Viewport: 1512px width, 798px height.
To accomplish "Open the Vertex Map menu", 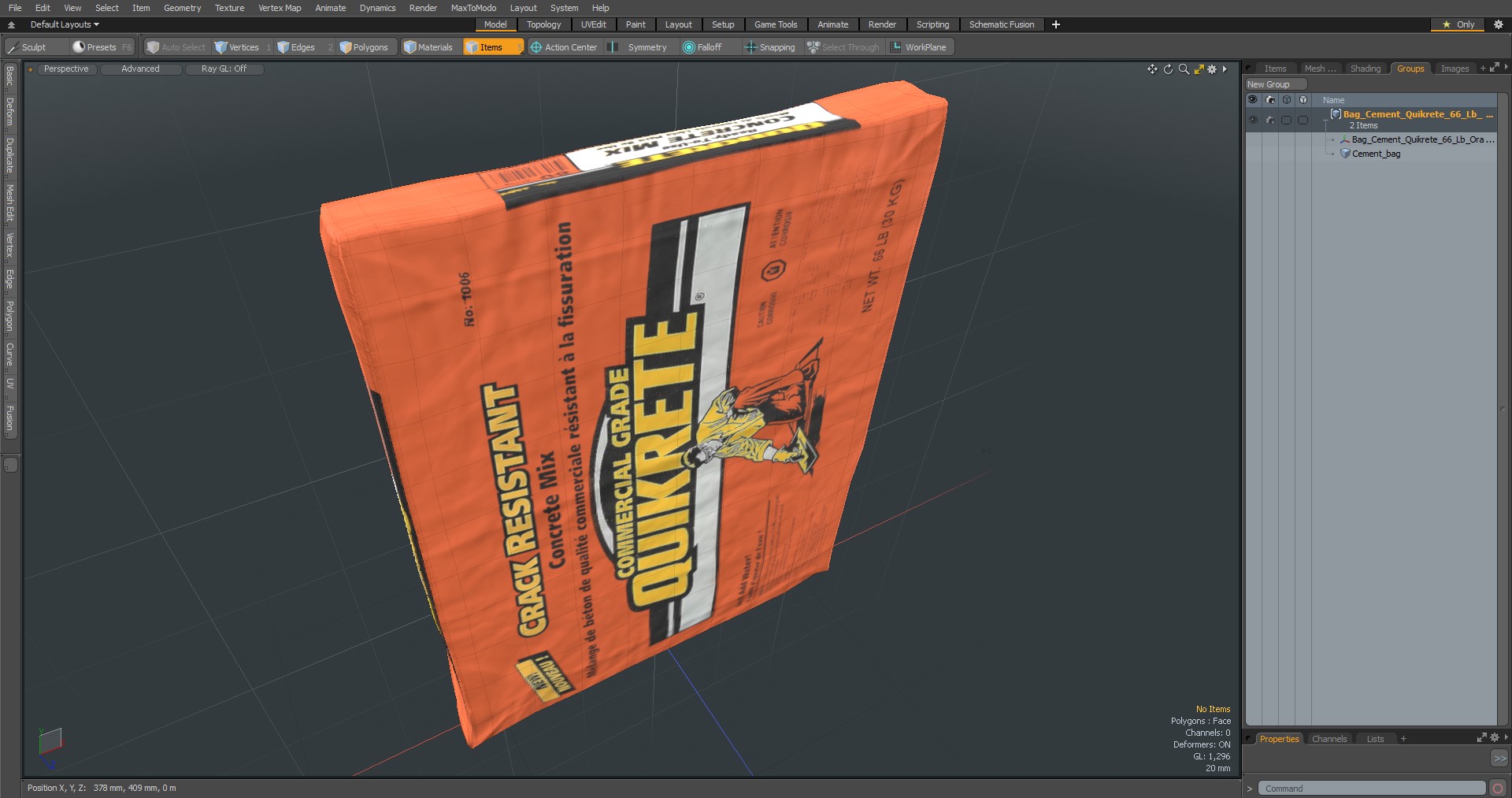I will coord(280,8).
